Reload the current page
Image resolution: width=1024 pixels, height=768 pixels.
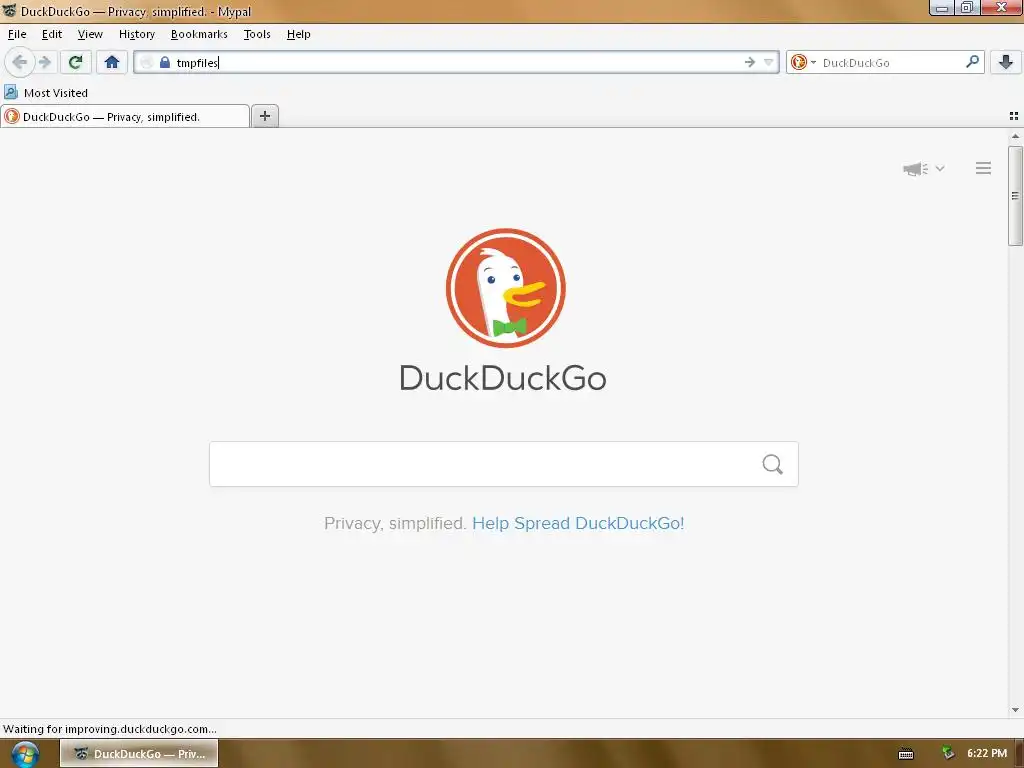75,63
